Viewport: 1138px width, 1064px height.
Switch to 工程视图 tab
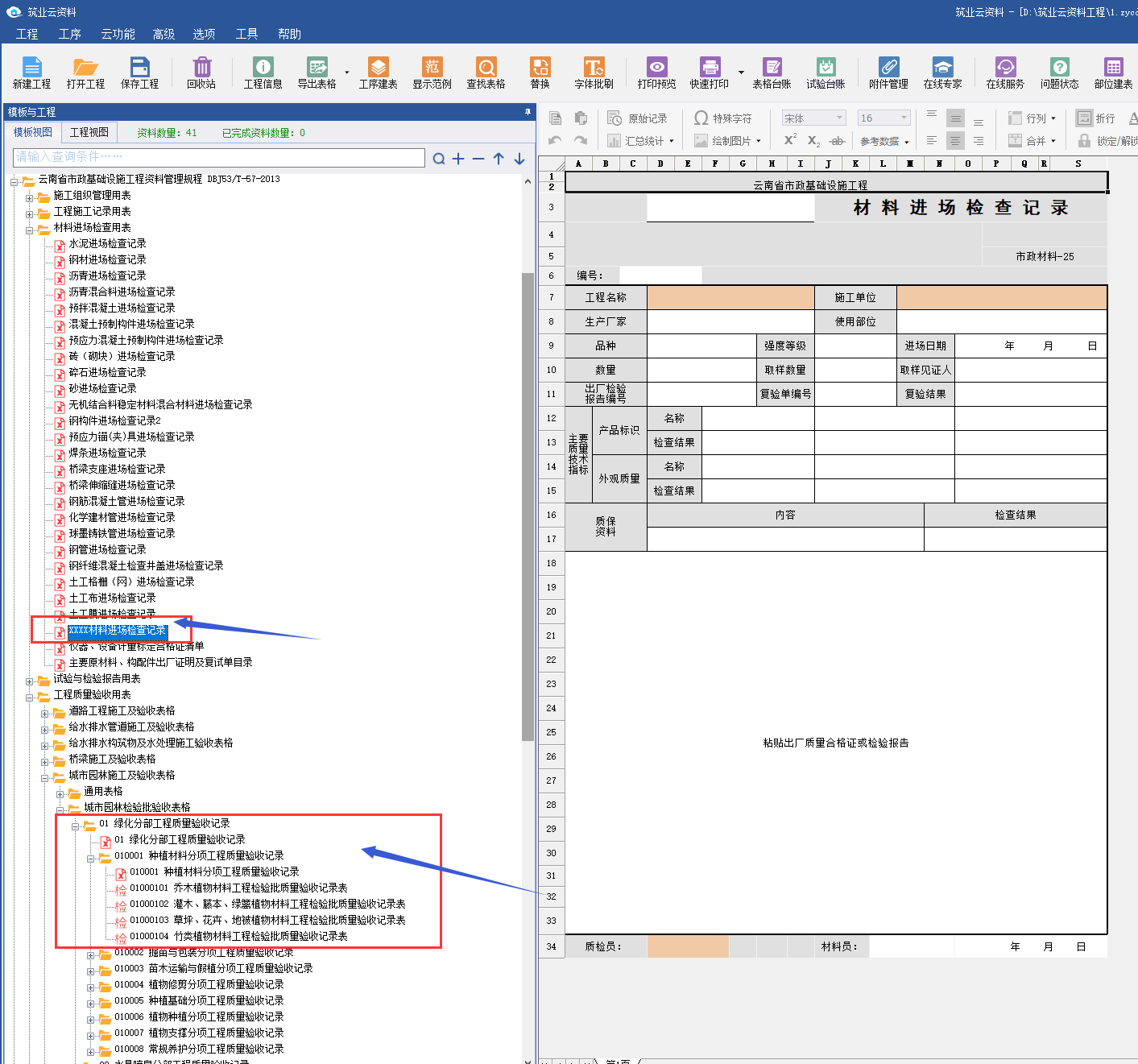[x=89, y=132]
